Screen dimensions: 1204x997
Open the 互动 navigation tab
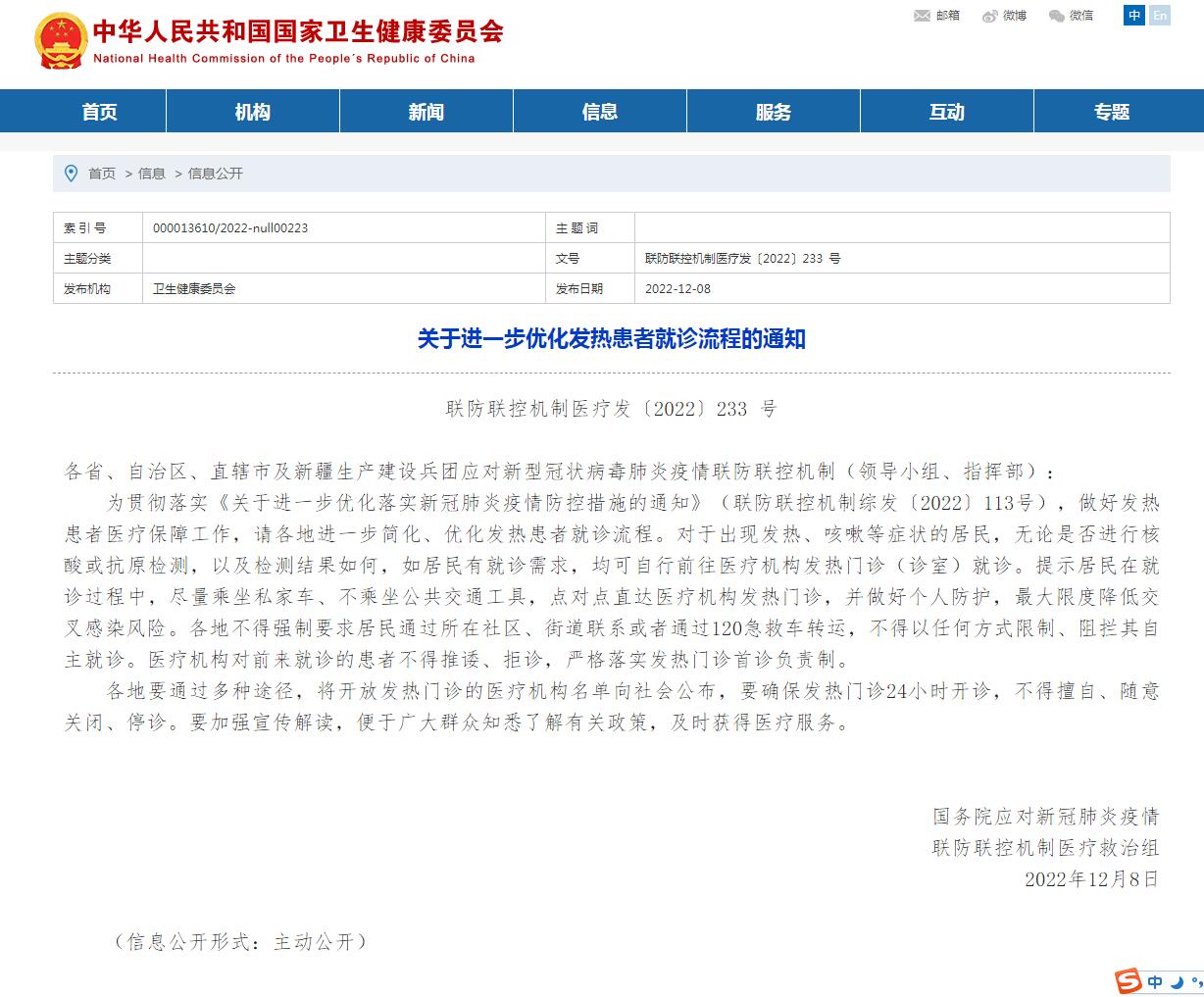pos(947,112)
